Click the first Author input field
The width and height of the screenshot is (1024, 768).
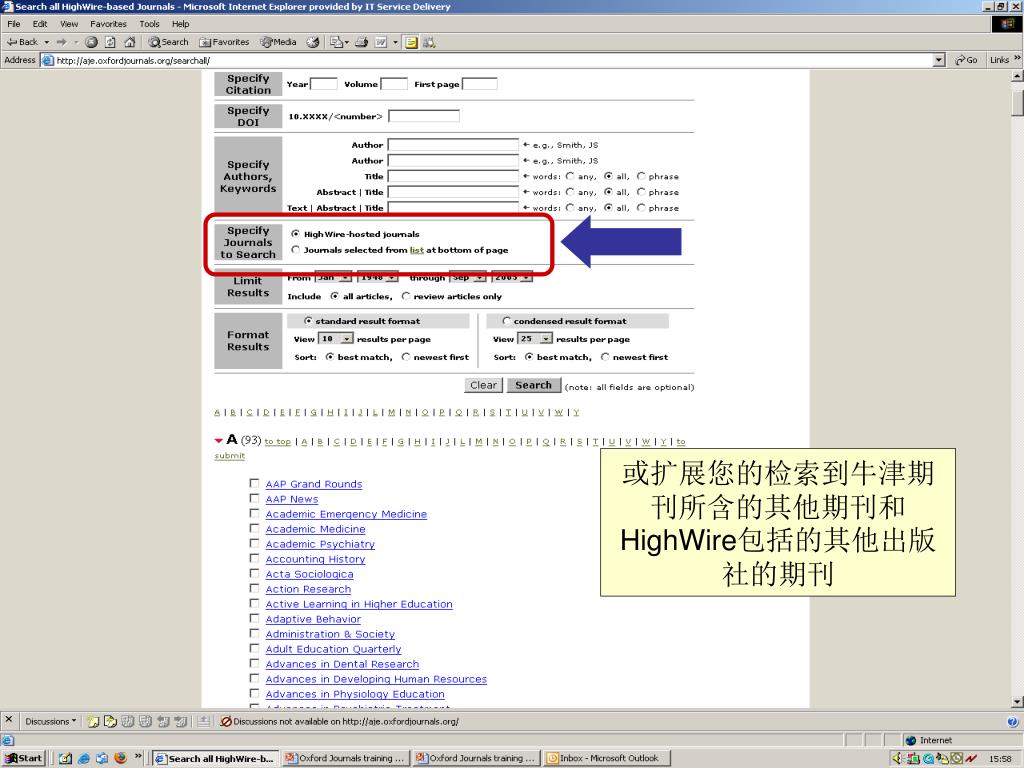[x=453, y=144]
